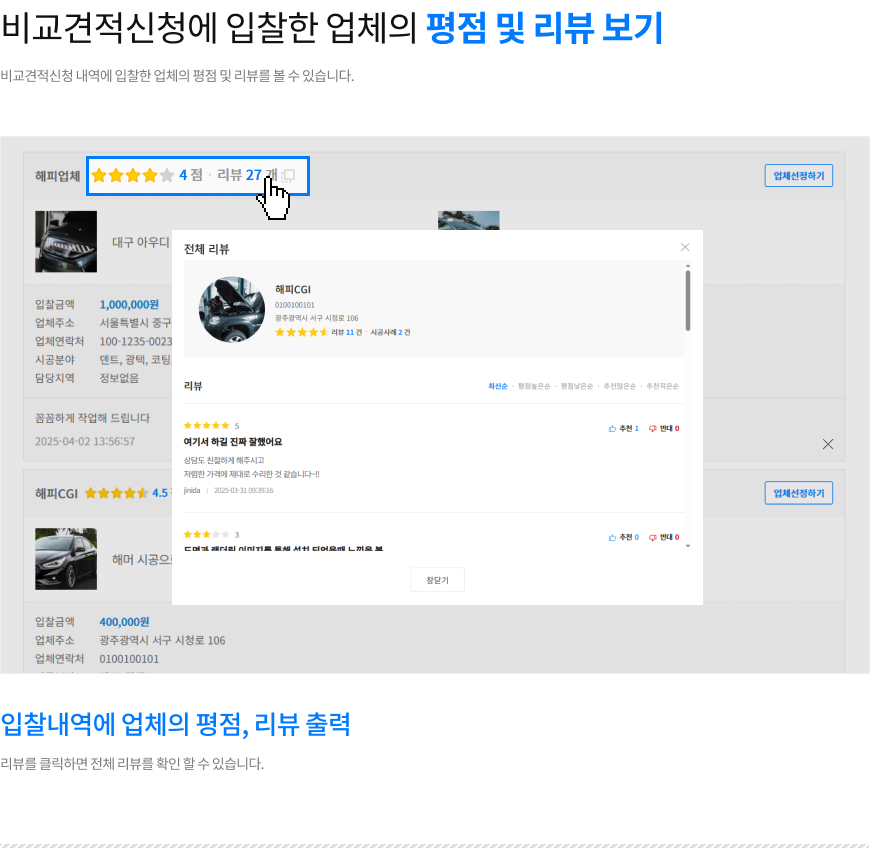The image size is (870, 848).
Task: Click 업체선정하기 button for 해피업체
Action: (798, 176)
